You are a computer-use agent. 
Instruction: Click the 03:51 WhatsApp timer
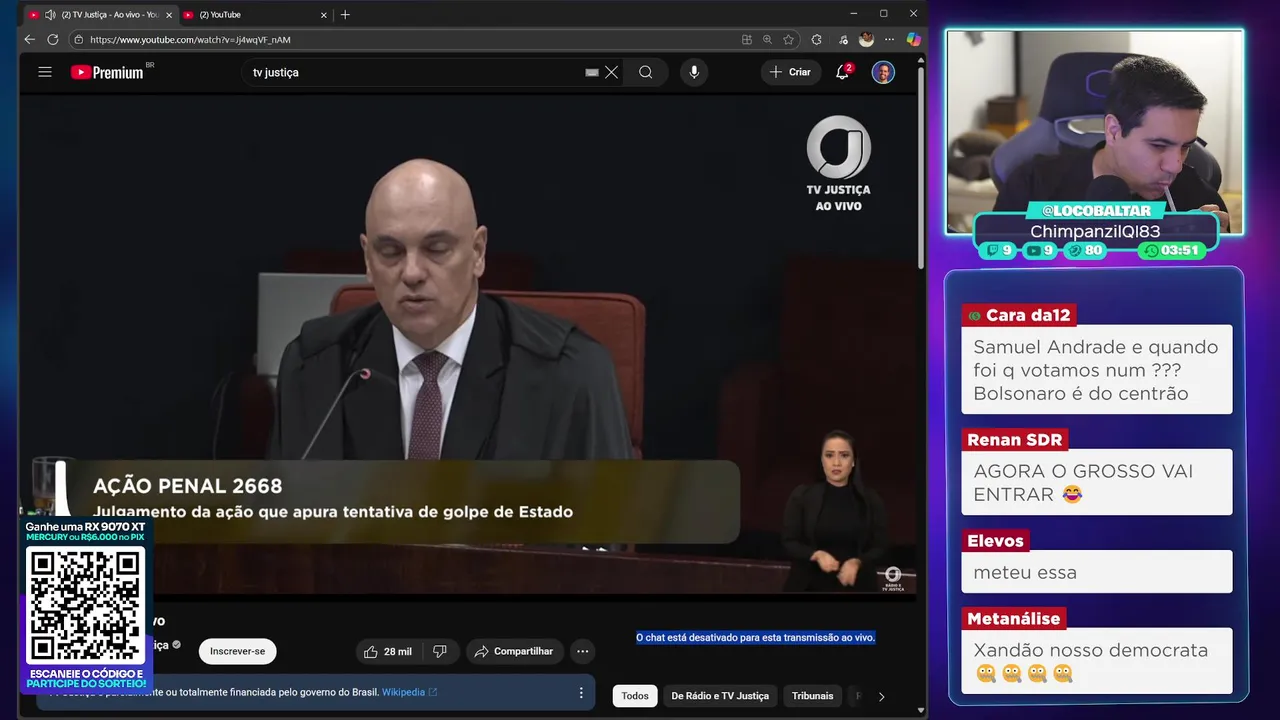click(1172, 250)
